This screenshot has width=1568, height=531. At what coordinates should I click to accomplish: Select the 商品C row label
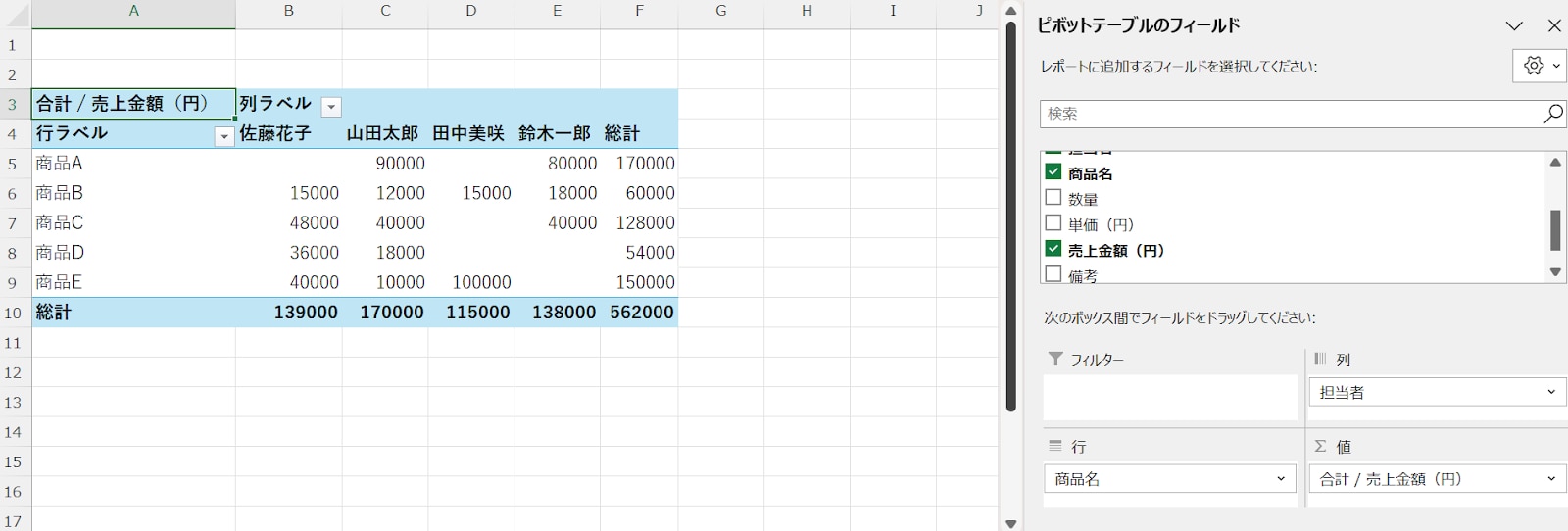[134, 223]
